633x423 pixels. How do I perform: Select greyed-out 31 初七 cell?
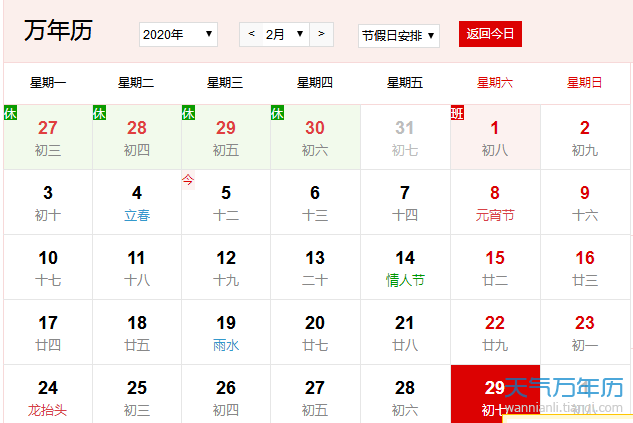tap(405, 137)
